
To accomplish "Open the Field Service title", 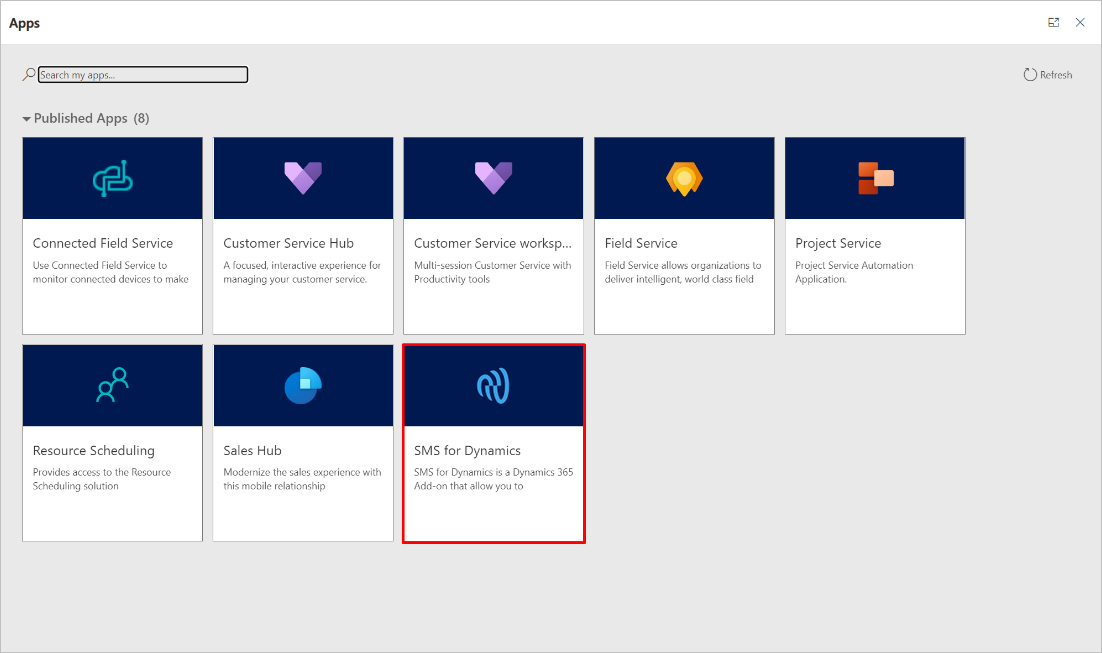I will pos(641,243).
